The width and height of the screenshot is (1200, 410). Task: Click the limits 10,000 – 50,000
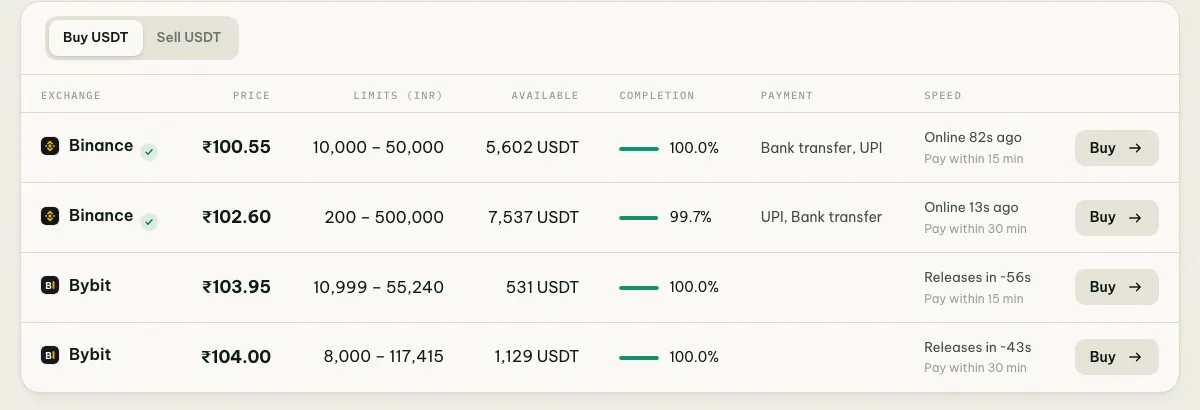378,148
